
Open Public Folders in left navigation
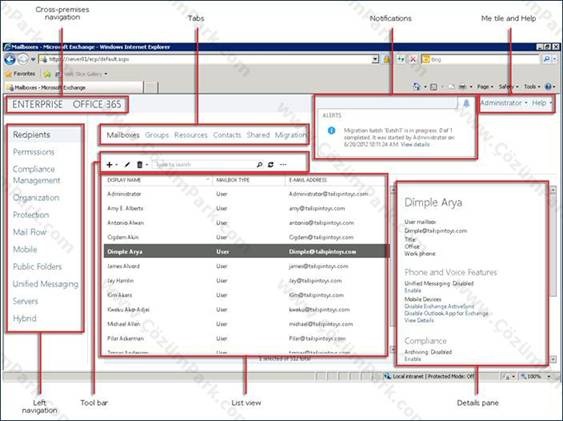click(x=37, y=266)
